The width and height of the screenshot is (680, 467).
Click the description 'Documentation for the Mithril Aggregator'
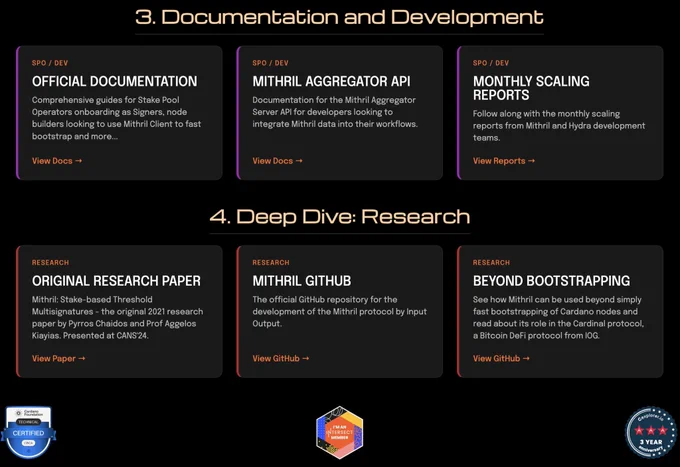335,112
